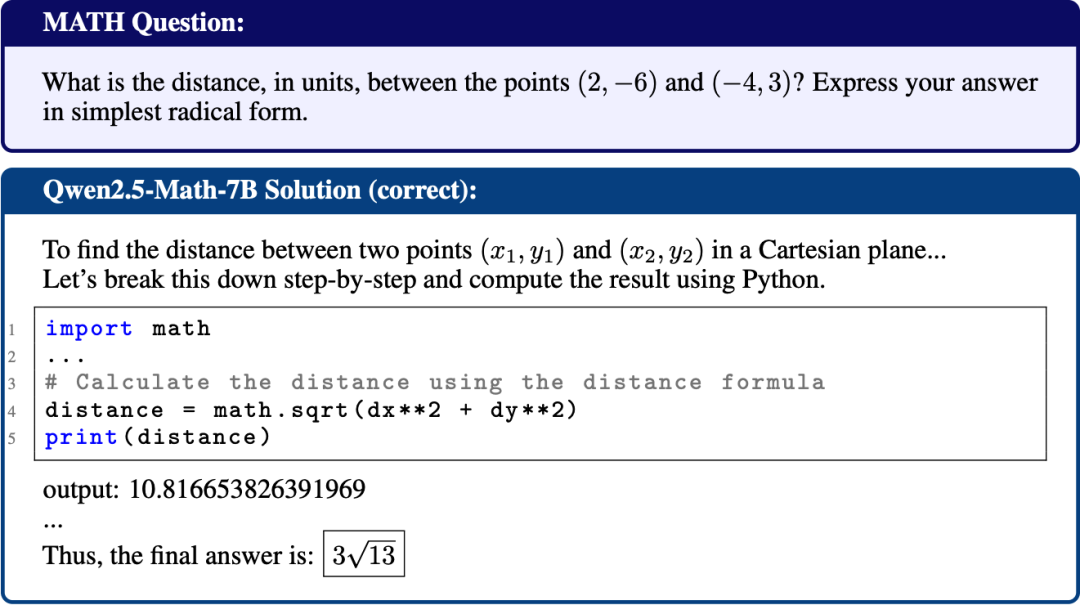Click the math.sqrt expression in code

395,410
